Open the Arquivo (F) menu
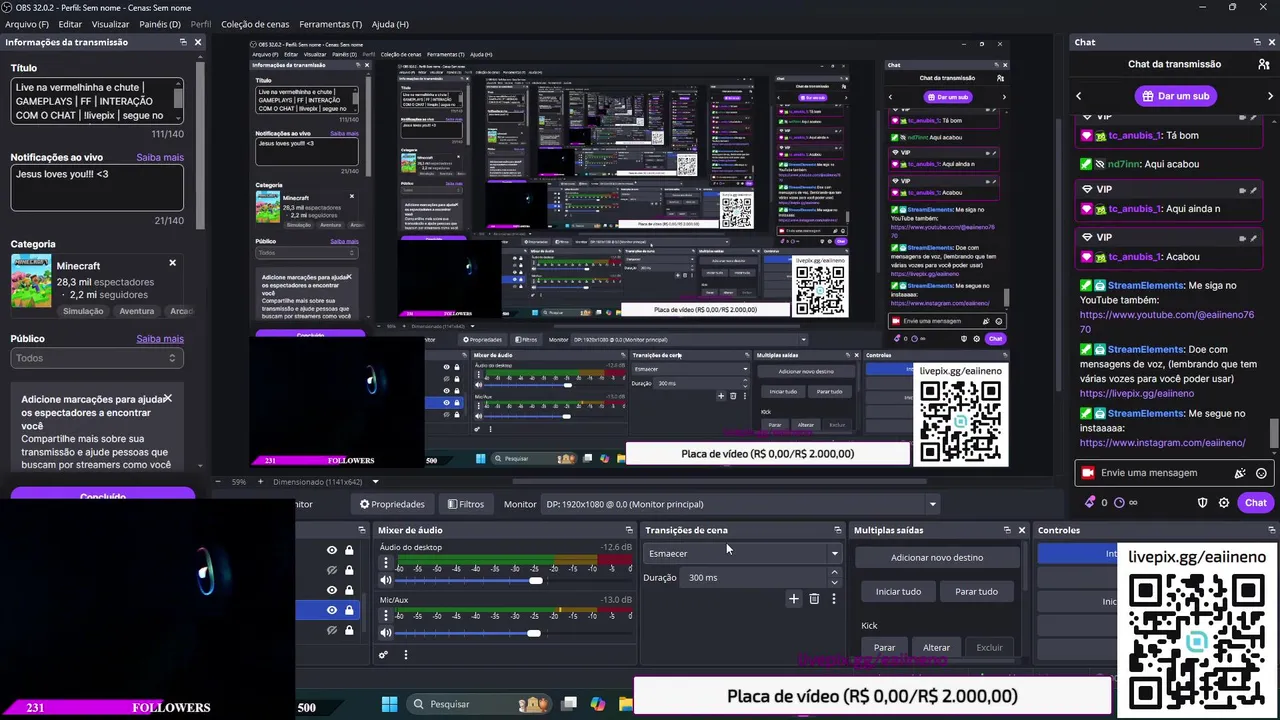The width and height of the screenshot is (1280, 720). pyautogui.click(x=27, y=24)
